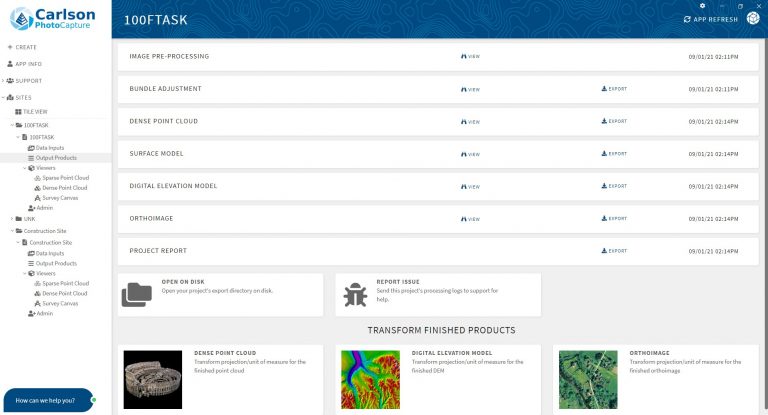The image size is (768, 415).
Task: Expand the Support section in sidebar
Action: click(x=6, y=80)
